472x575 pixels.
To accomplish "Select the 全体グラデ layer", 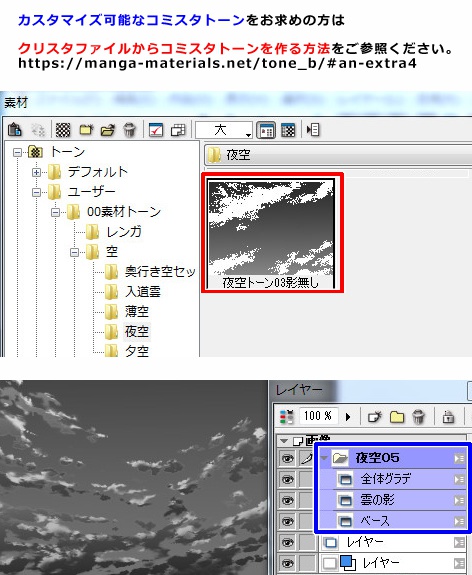I will (x=385, y=479).
